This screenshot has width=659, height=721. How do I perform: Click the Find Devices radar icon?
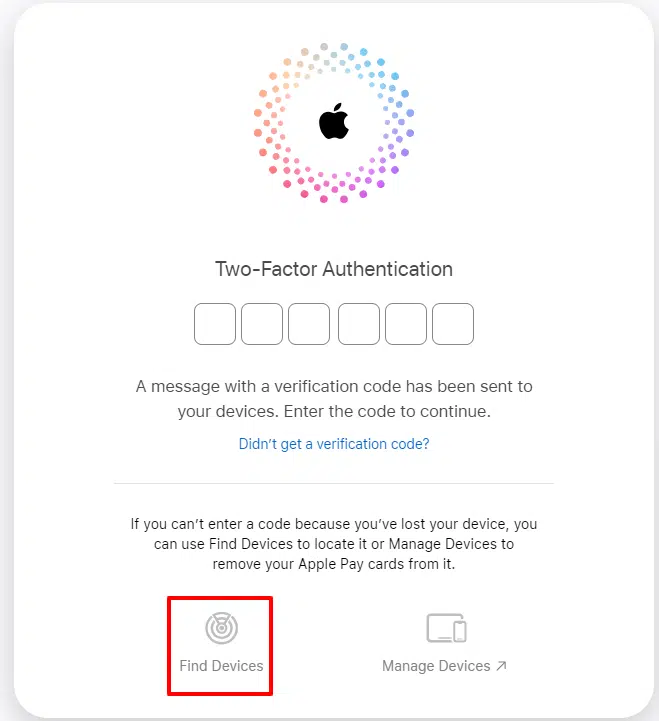coord(221,628)
